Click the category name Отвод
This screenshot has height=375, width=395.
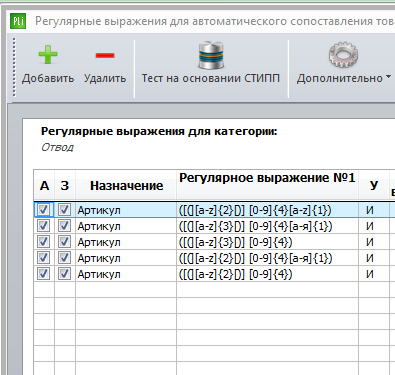coord(57,147)
